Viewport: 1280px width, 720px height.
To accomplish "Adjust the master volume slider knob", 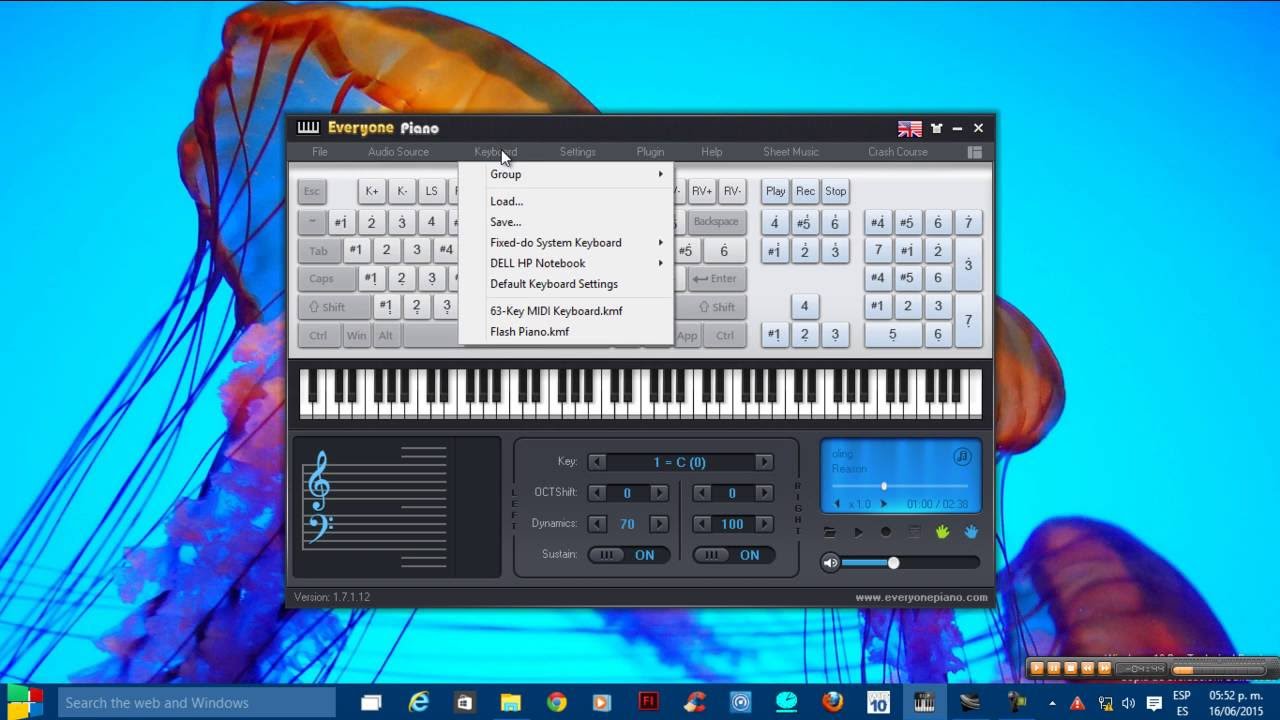I will (893, 563).
